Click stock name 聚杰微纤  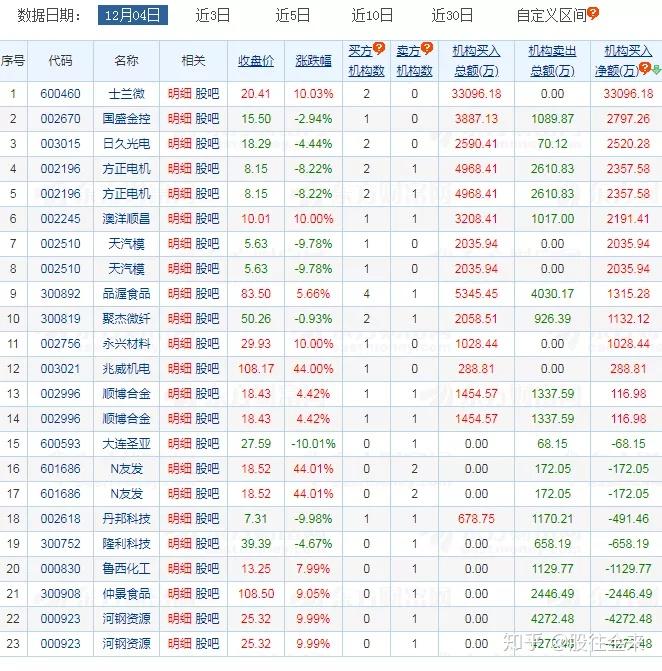point(126,319)
